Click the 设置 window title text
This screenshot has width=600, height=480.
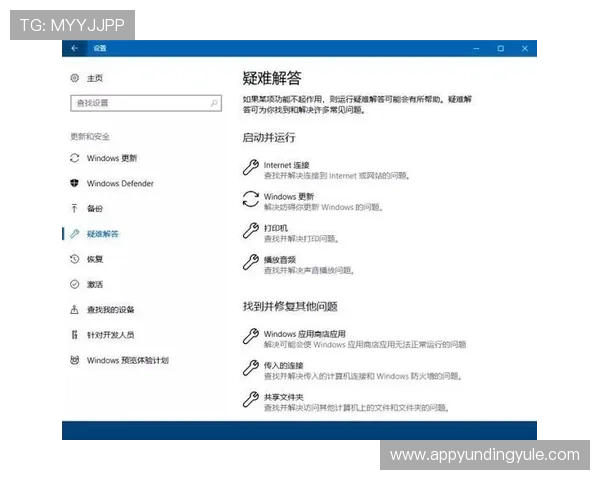coord(100,48)
